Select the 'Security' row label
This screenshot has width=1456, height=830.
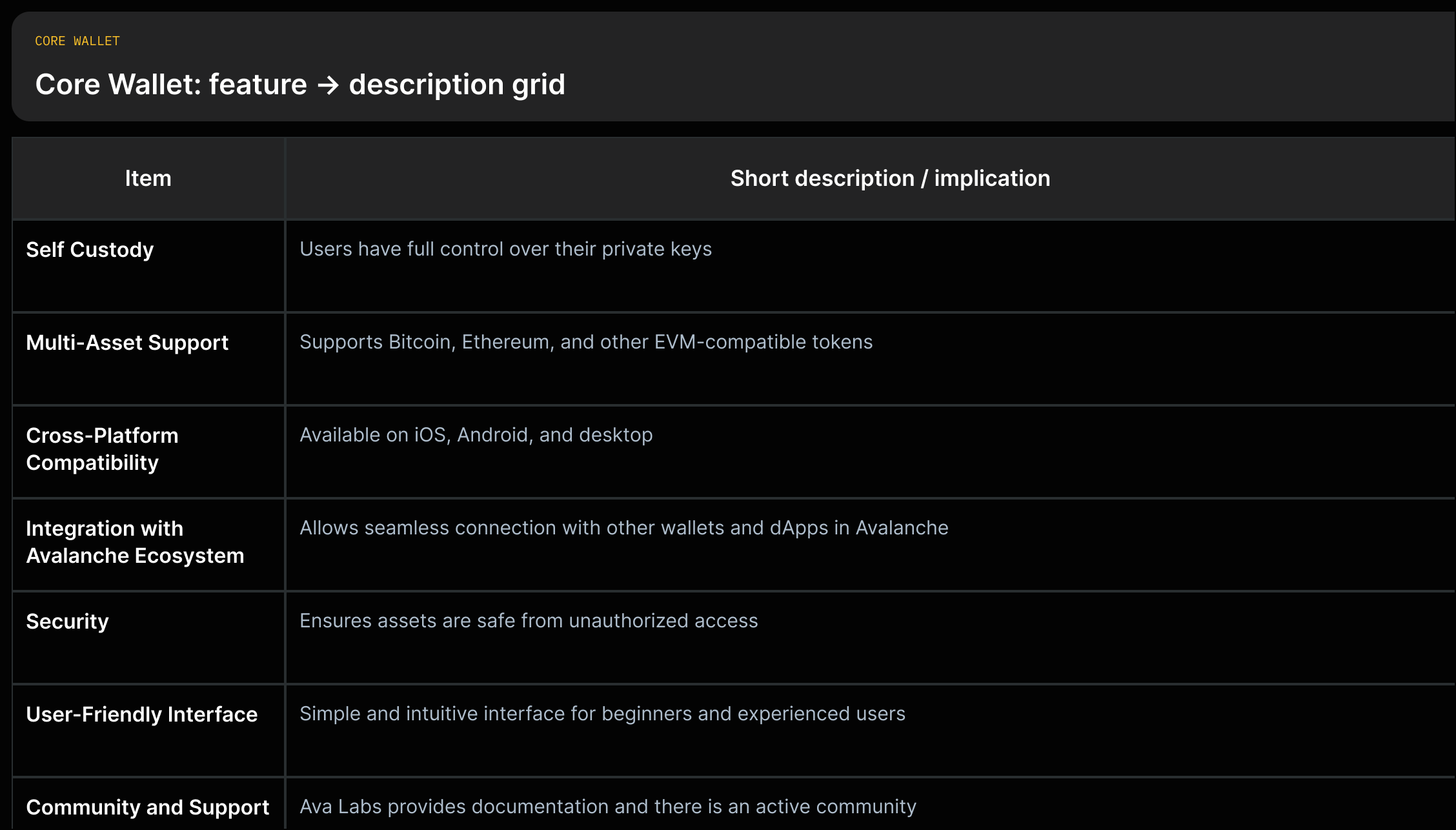click(67, 622)
